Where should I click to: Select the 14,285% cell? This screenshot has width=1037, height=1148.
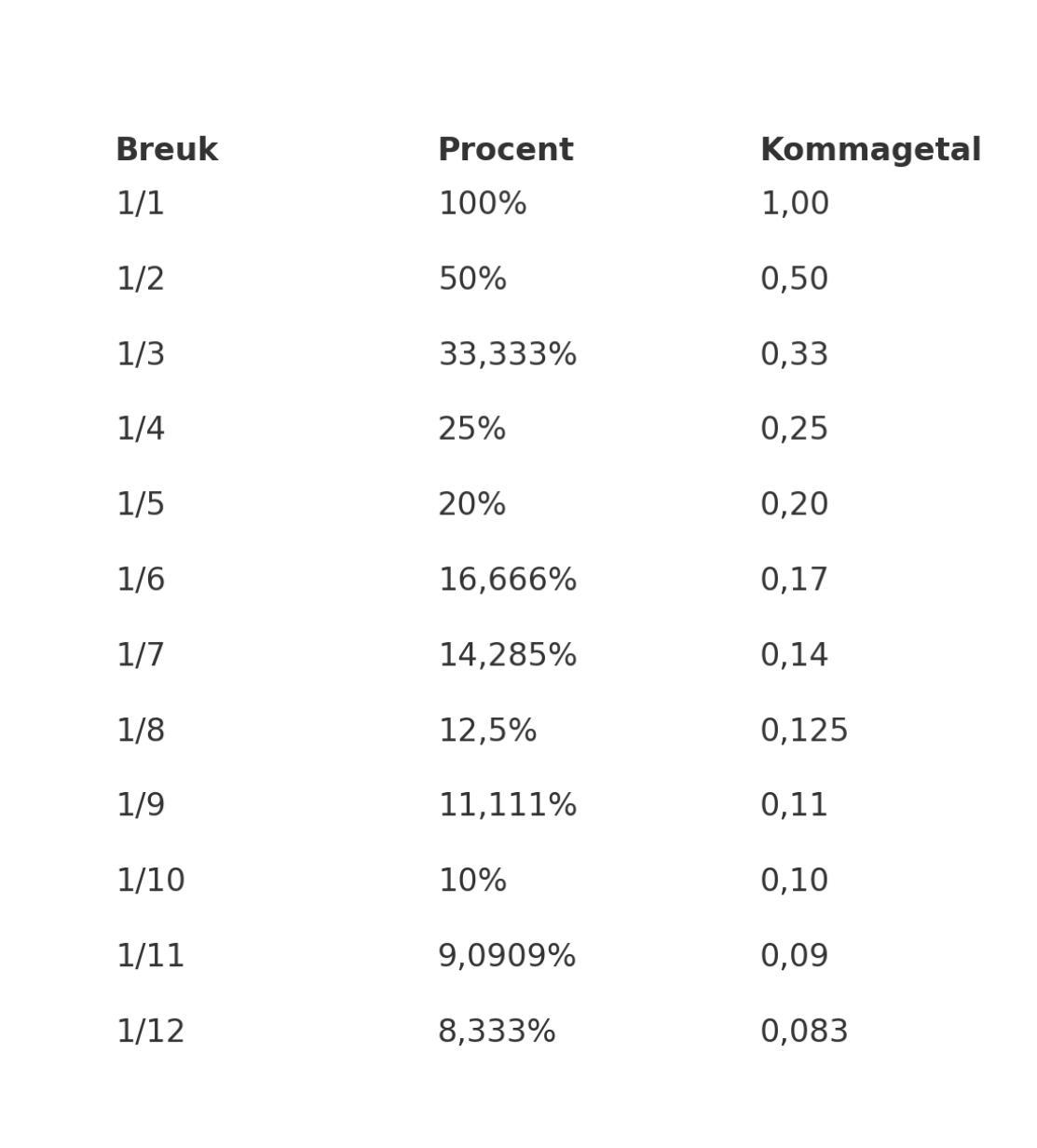tap(508, 656)
